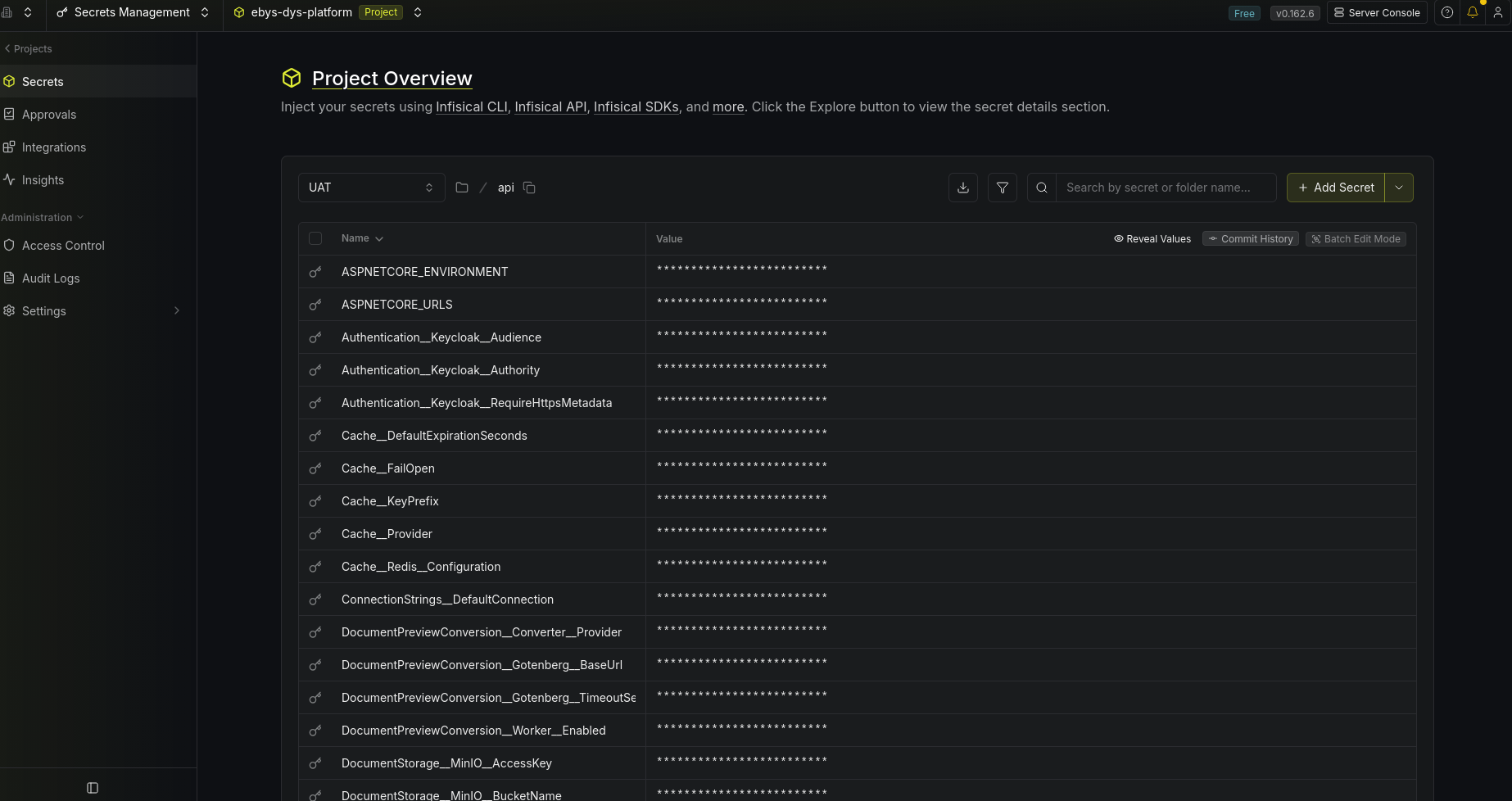Click the Project Overview heading

[392, 78]
